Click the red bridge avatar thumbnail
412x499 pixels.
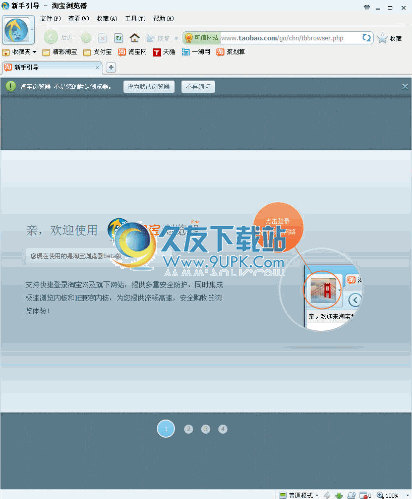pos(322,289)
